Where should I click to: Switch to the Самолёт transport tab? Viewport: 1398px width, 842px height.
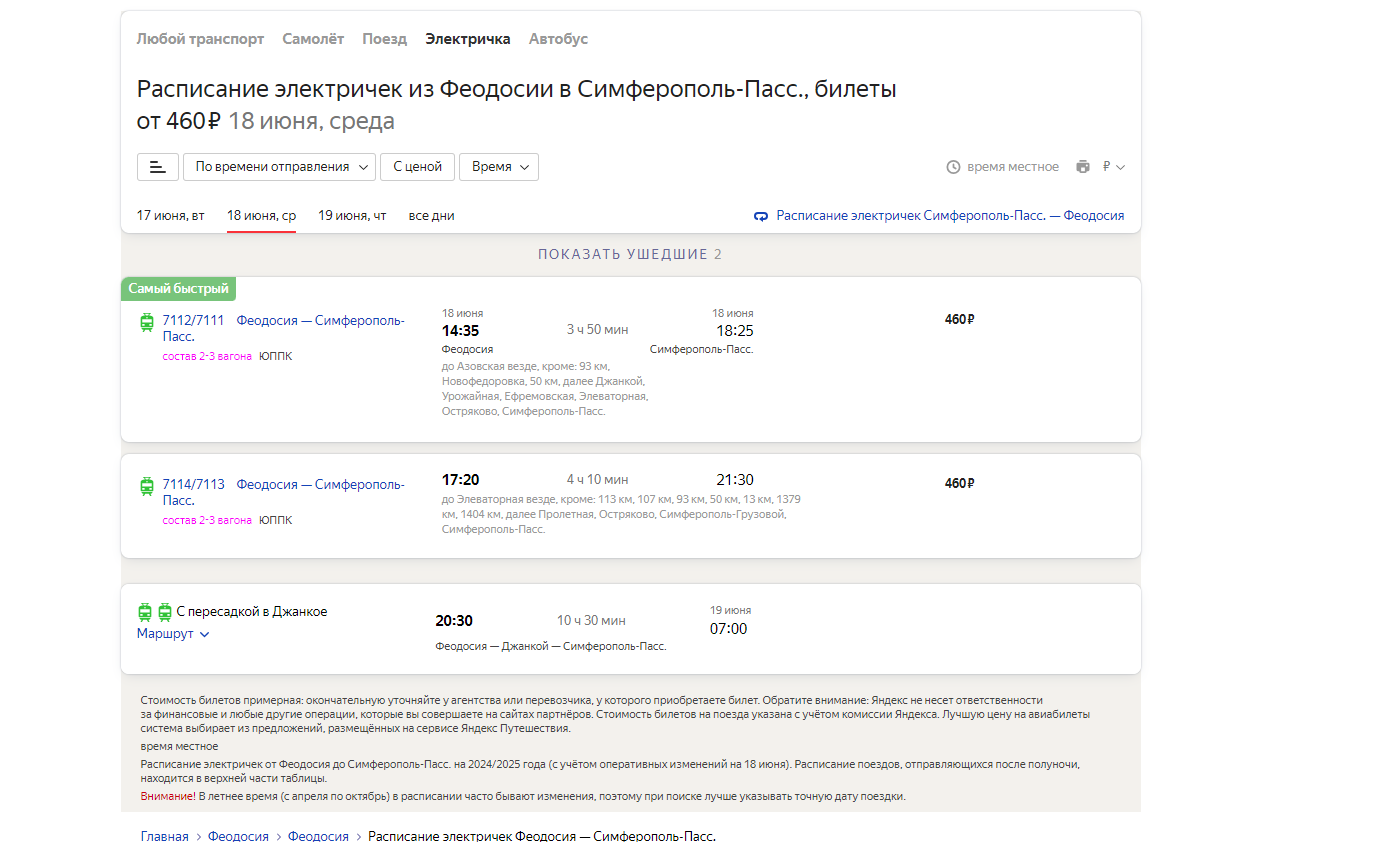point(313,39)
